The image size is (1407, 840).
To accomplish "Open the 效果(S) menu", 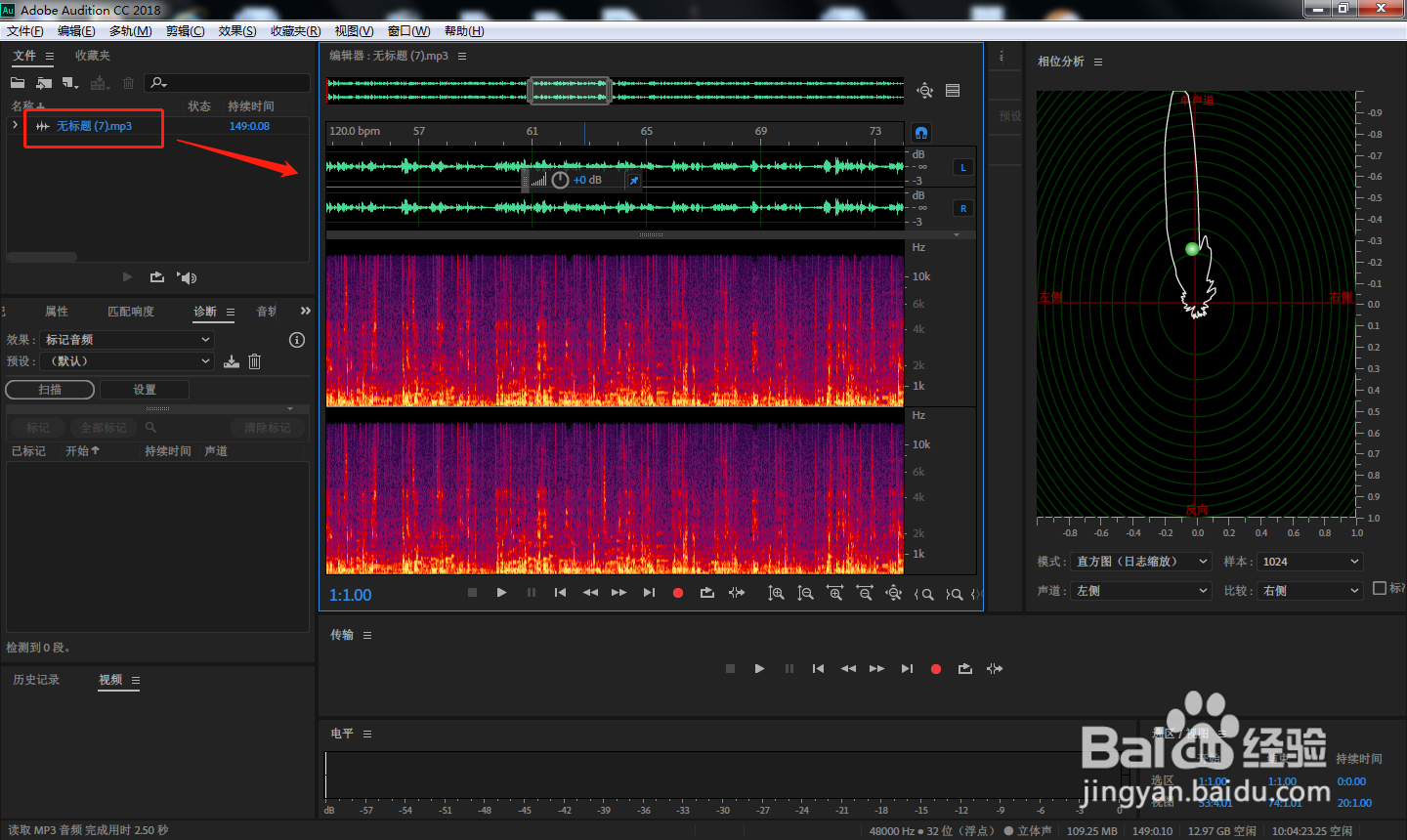I will [237, 31].
